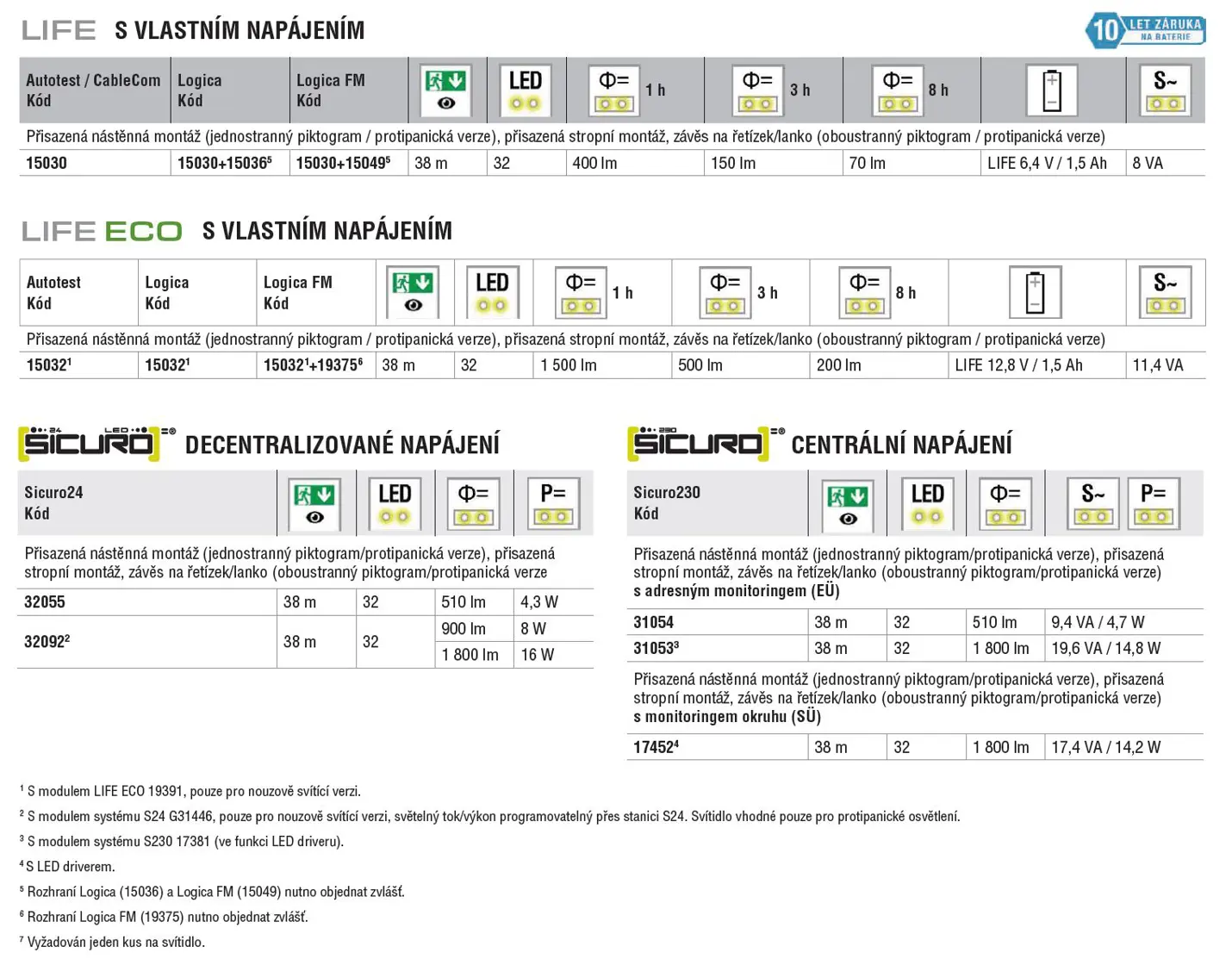This screenshot has height=959, width=1232.
Task: Click the exit sign viewing distance icon in LIFE table
Action: (446, 90)
